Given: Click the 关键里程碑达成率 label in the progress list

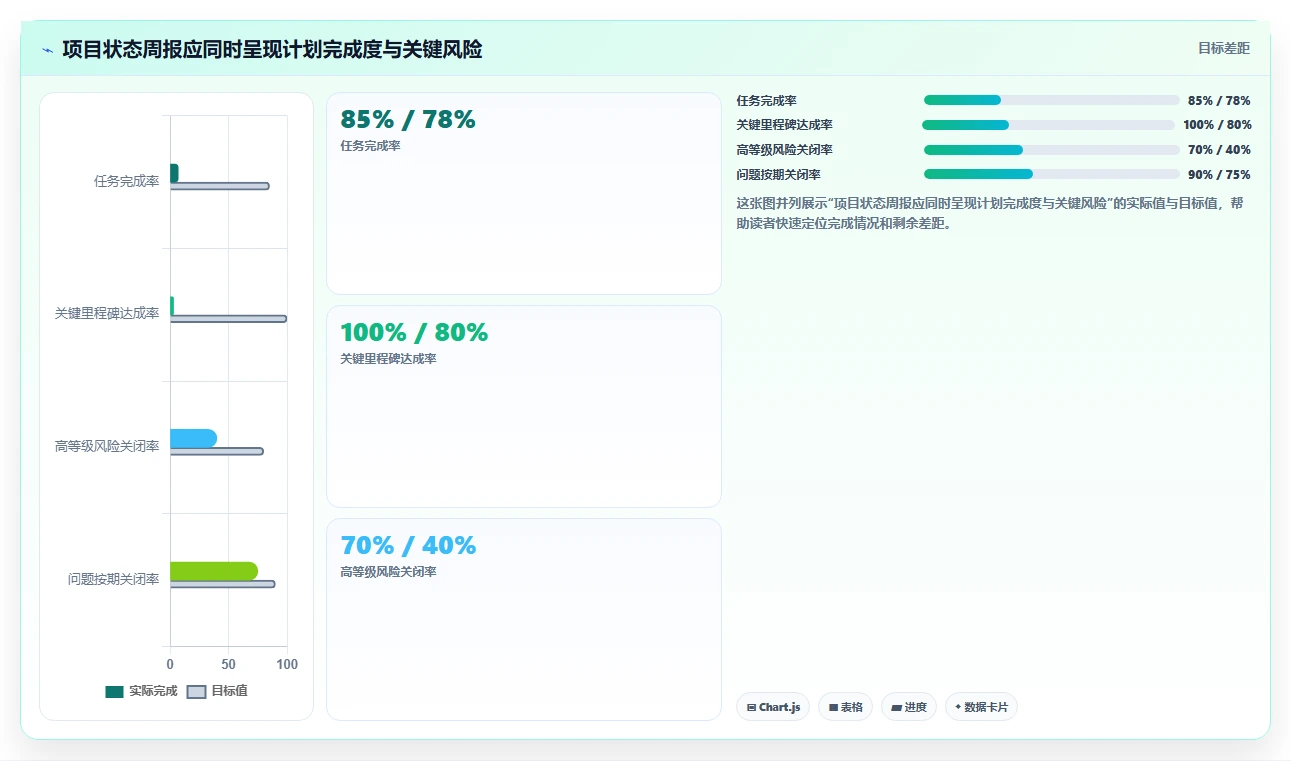Looking at the screenshot, I should [784, 125].
